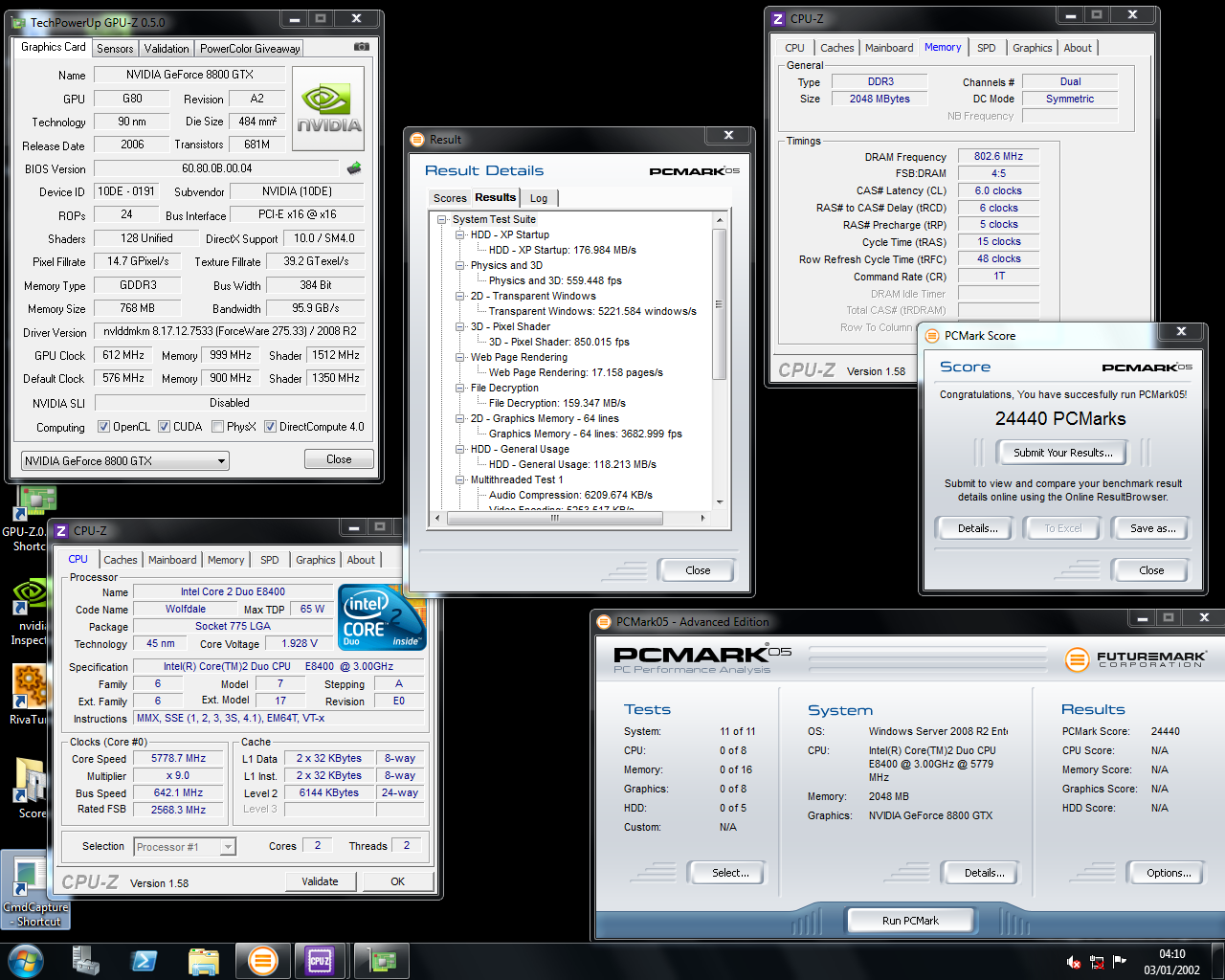Open the Log tab in Result window
Screen dimensions: 1225x980
pyautogui.click(x=539, y=198)
